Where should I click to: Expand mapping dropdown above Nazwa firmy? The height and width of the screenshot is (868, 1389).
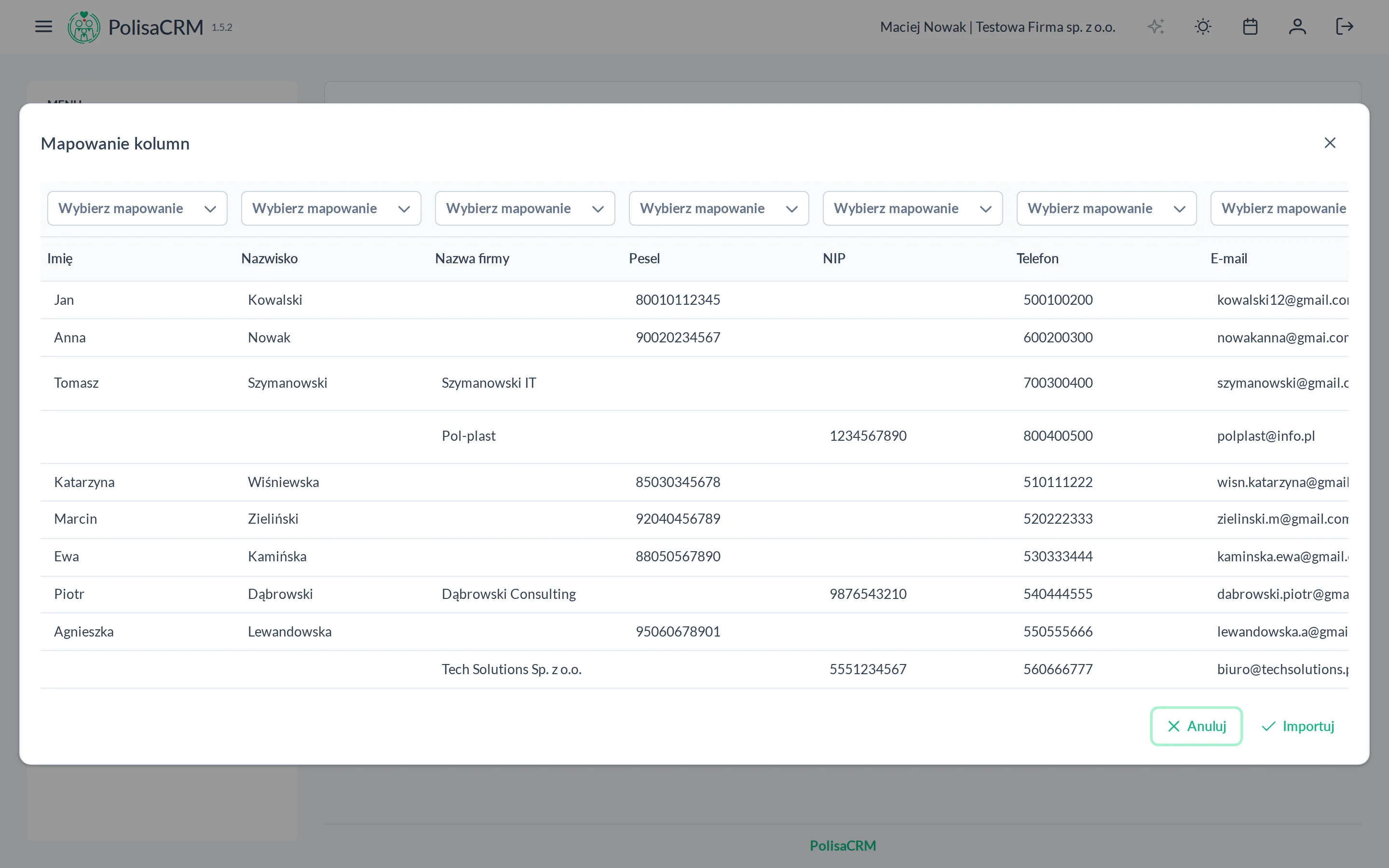tap(525, 208)
